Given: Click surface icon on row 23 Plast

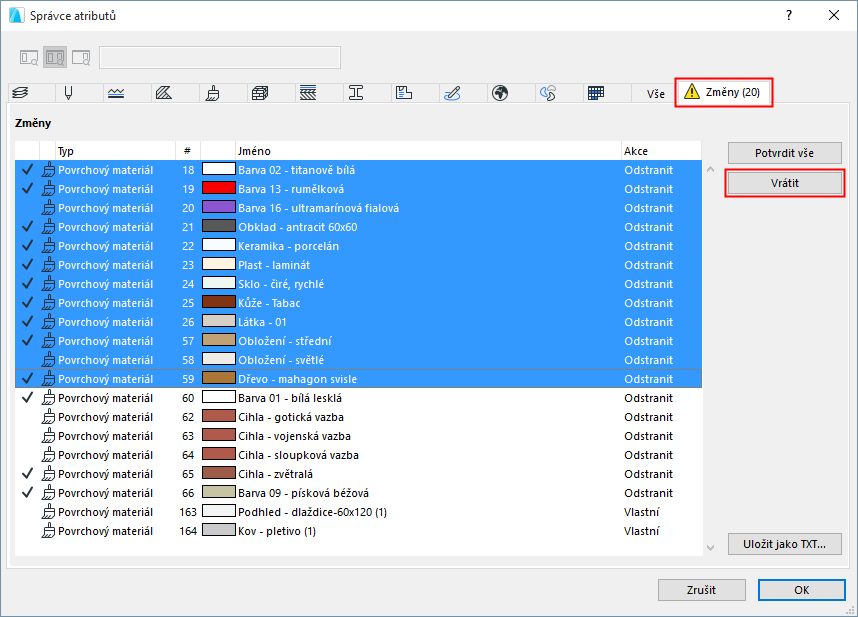Looking at the screenshot, I should pyautogui.click(x=49, y=265).
